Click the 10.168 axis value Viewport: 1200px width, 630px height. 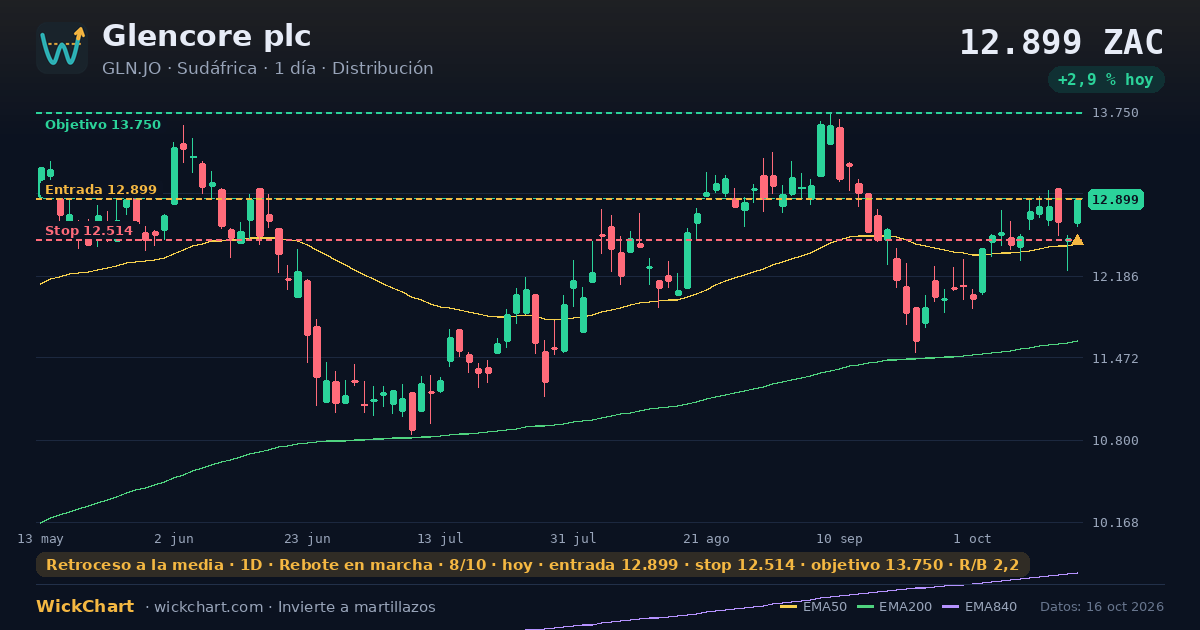[1114, 522]
